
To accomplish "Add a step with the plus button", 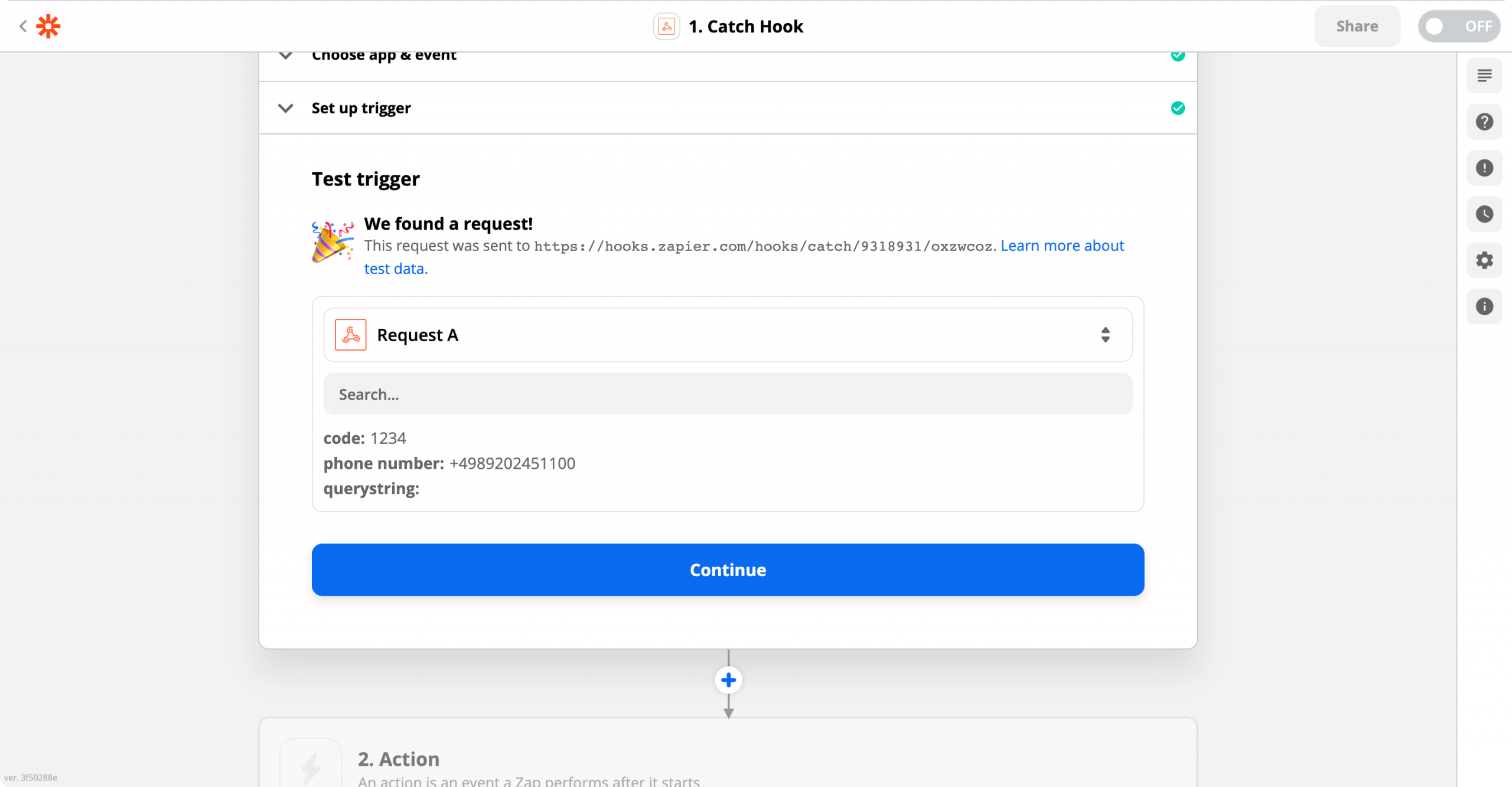I will tap(728, 680).
